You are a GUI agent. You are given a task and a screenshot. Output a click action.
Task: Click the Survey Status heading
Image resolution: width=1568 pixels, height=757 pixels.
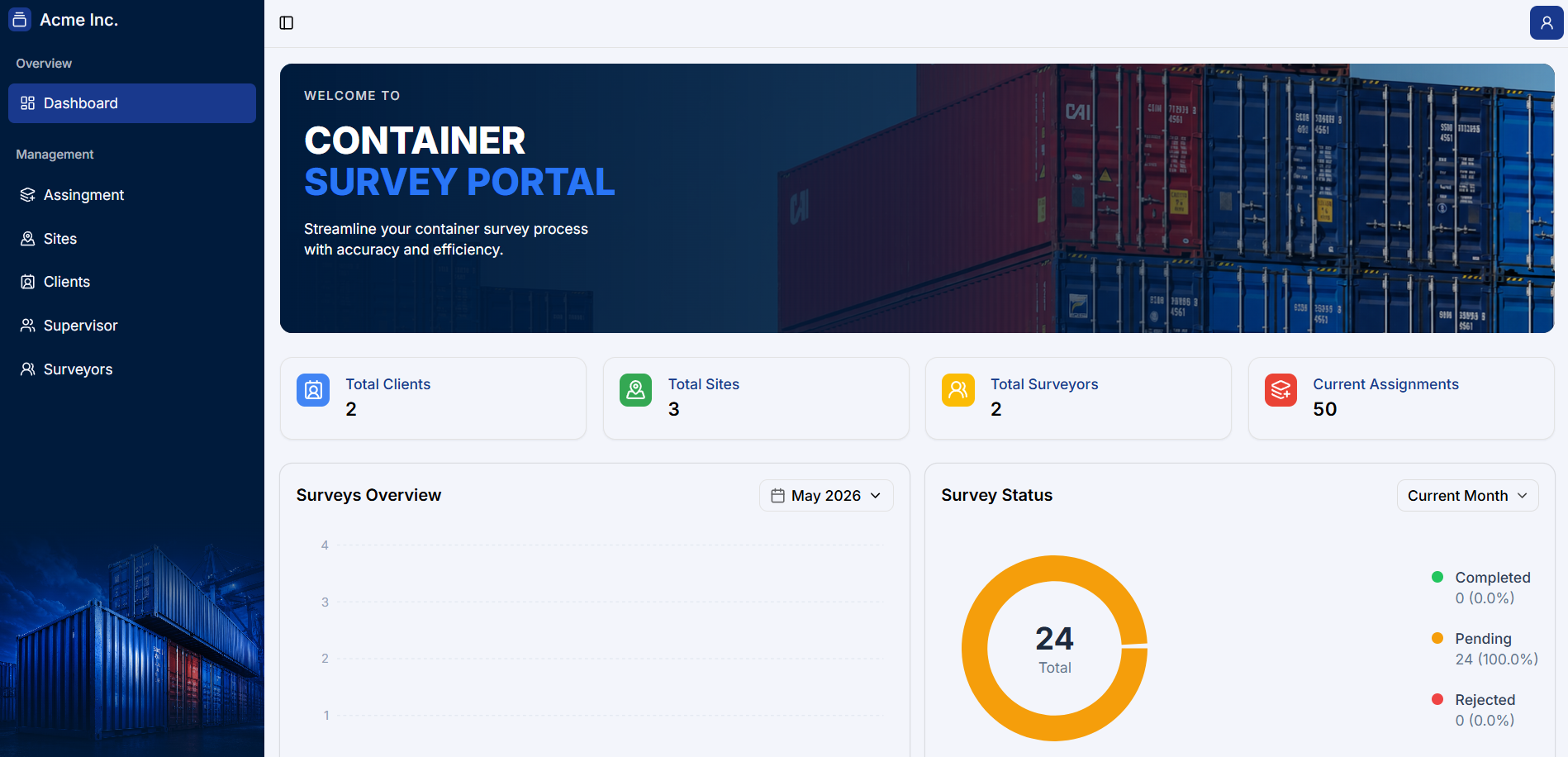(x=997, y=495)
